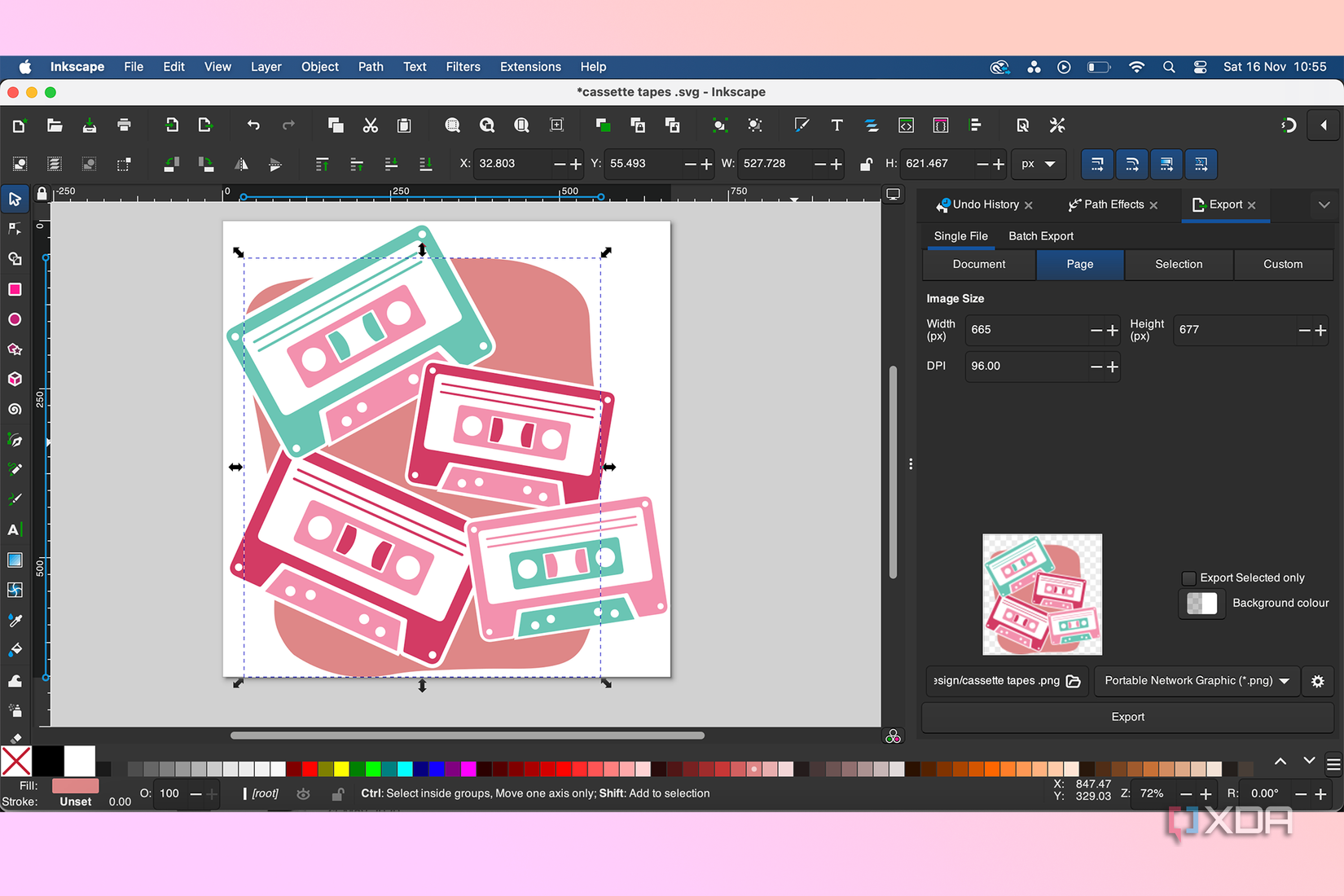Open the Path menu
Viewport: 1344px width, 896px height.
[371, 67]
